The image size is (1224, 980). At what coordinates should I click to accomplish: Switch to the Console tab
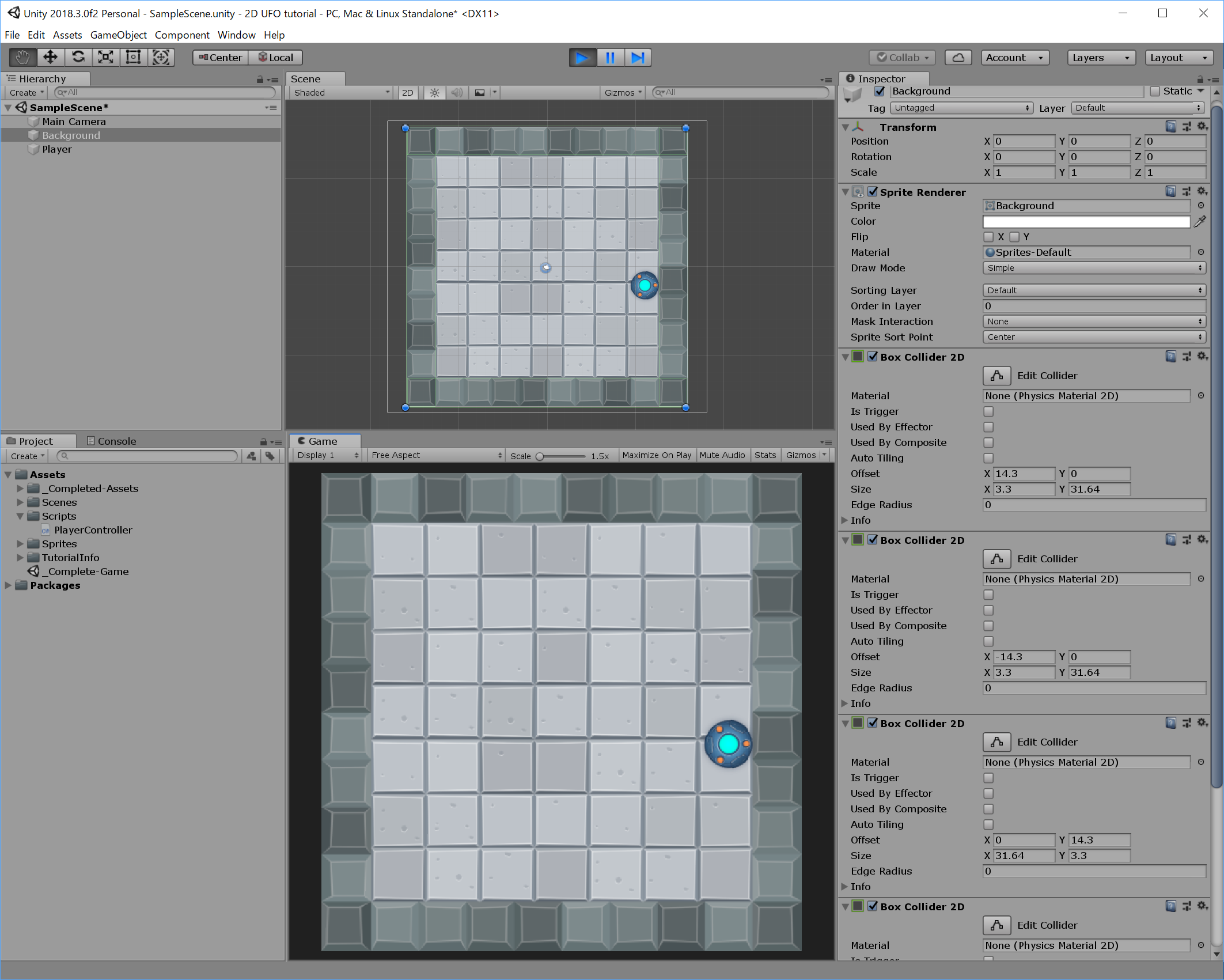click(x=111, y=441)
